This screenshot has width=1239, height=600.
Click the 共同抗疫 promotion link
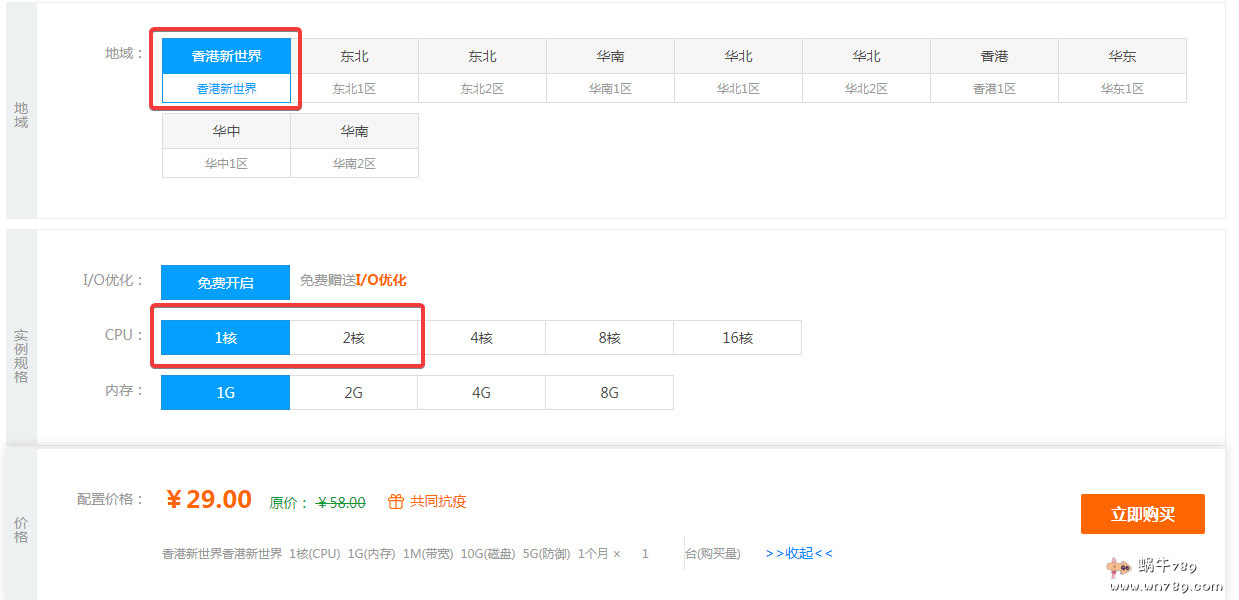438,502
